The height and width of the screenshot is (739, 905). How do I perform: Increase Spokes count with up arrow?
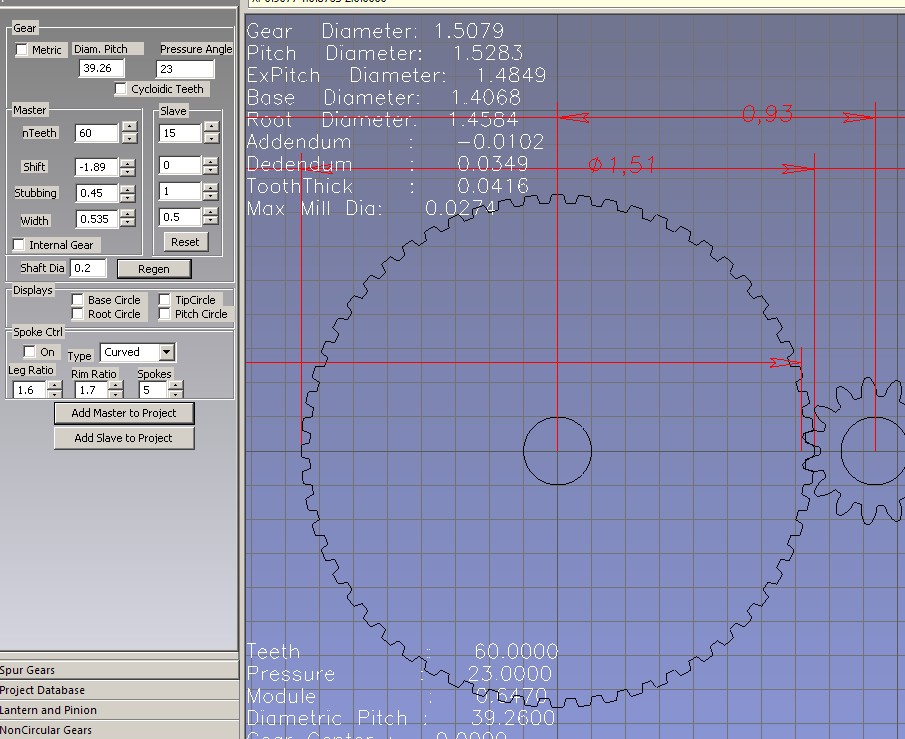[176, 385]
